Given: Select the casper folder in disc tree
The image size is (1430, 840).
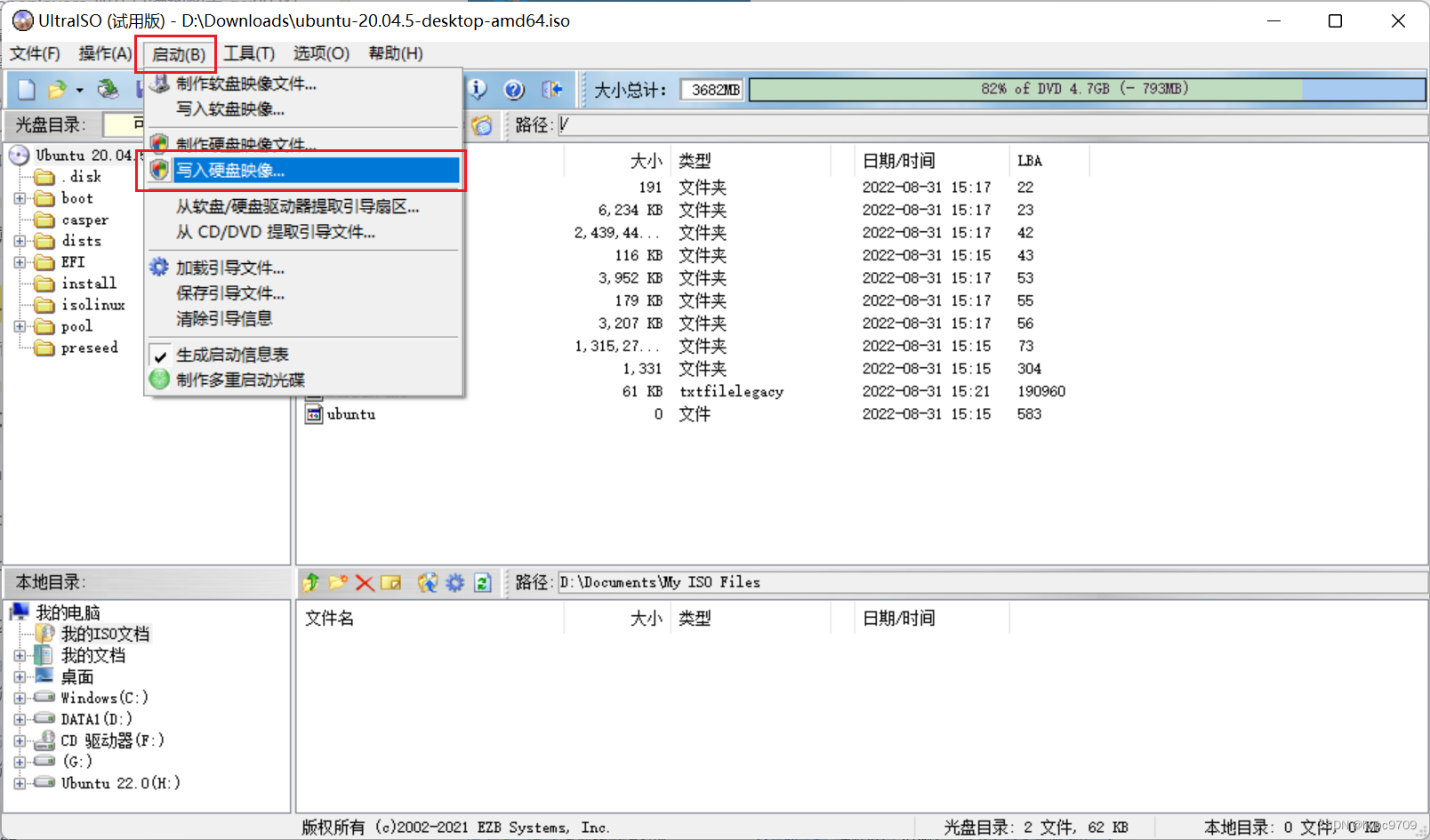Looking at the screenshot, I should [85, 220].
